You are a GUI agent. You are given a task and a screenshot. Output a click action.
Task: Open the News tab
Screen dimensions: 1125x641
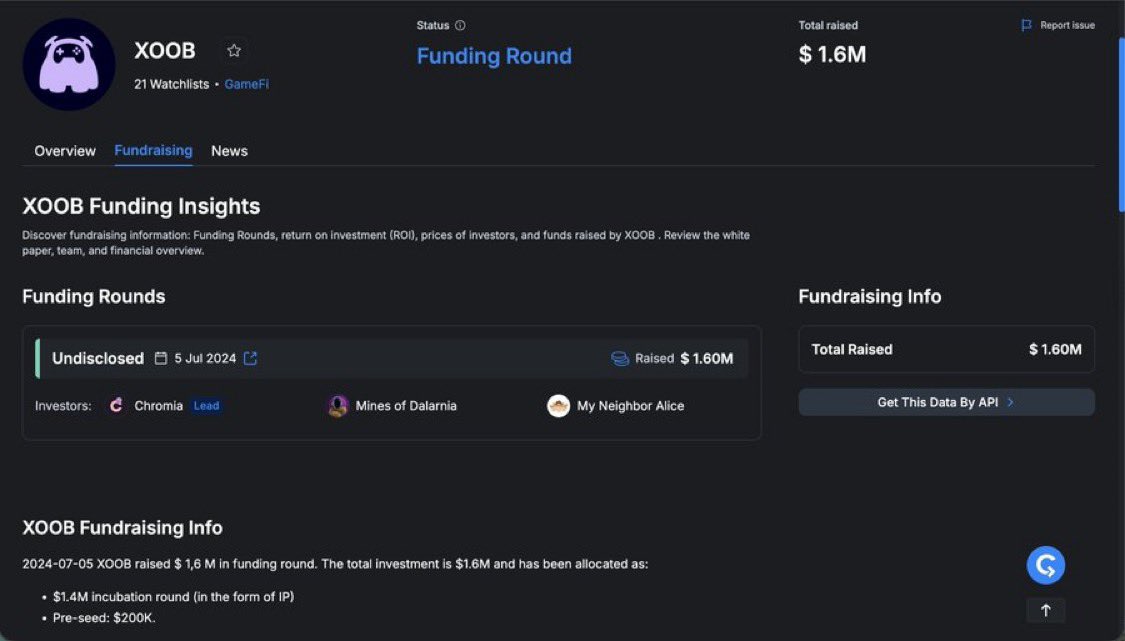229,151
